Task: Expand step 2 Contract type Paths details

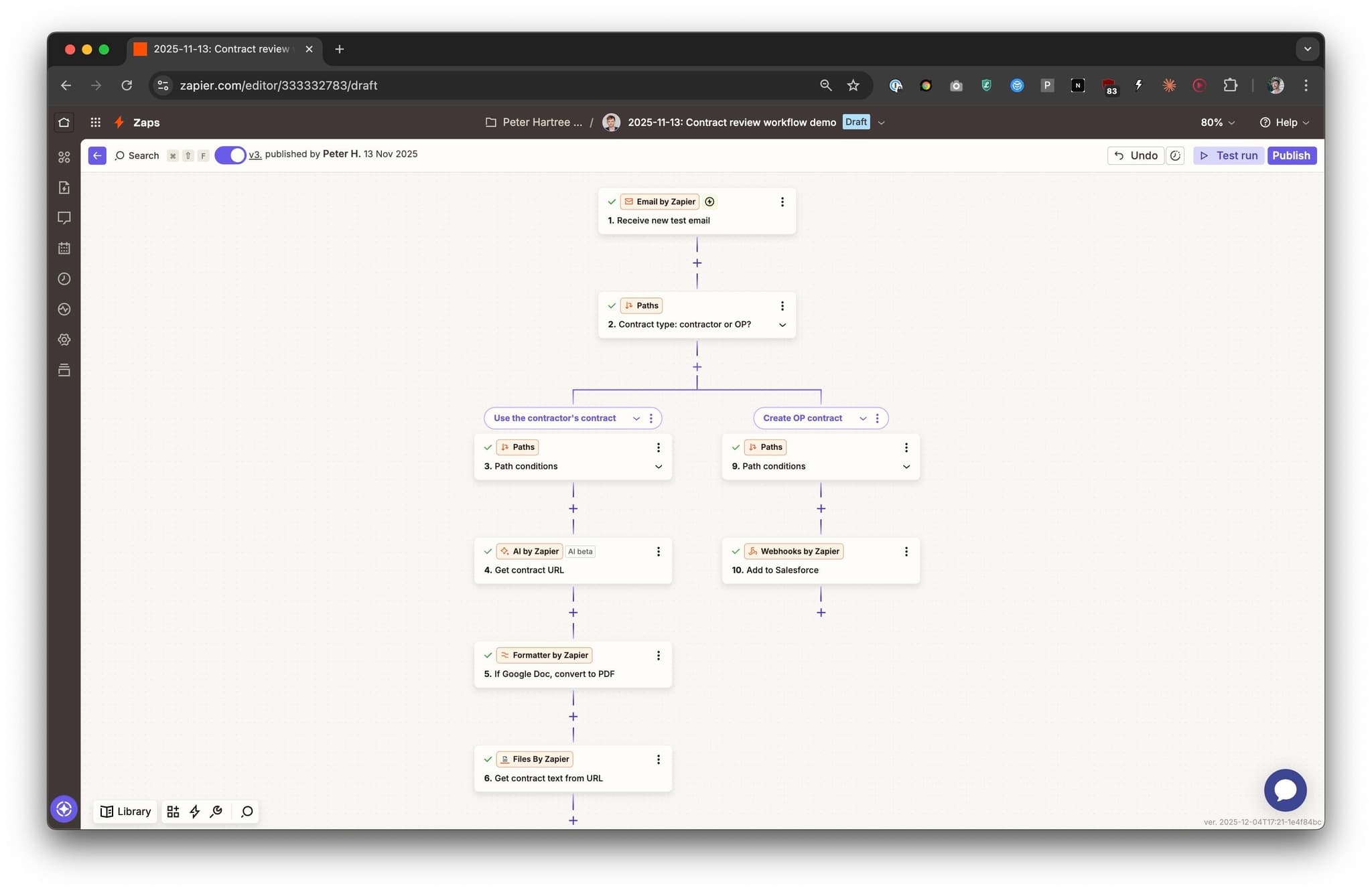Action: [782, 325]
